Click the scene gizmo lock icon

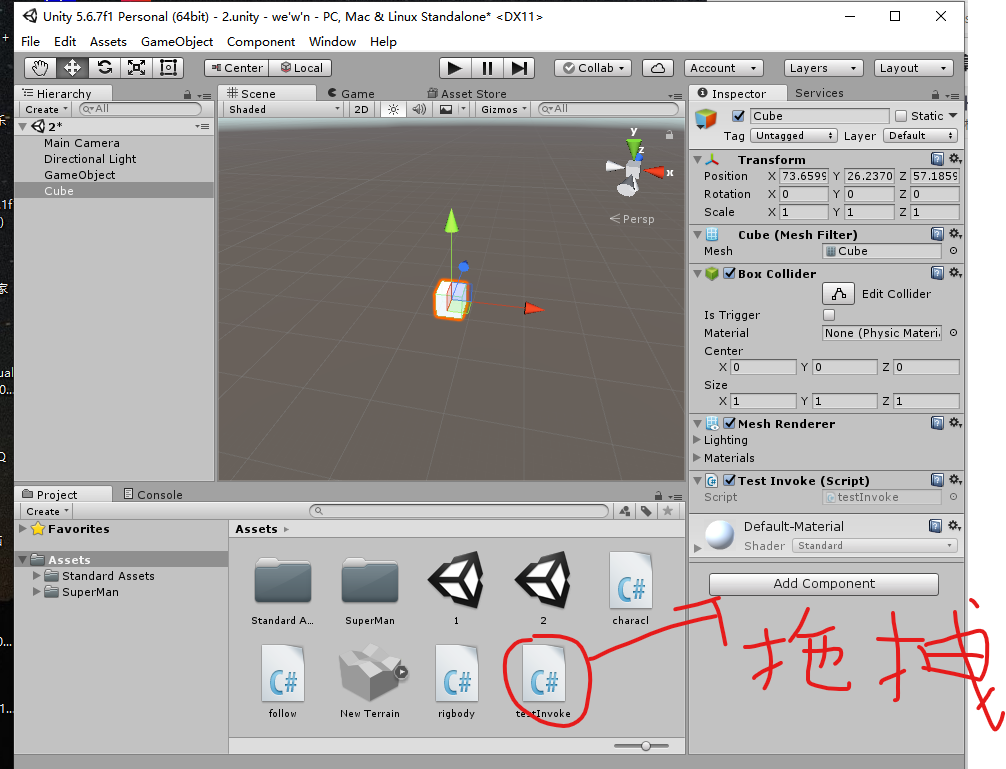(x=669, y=135)
